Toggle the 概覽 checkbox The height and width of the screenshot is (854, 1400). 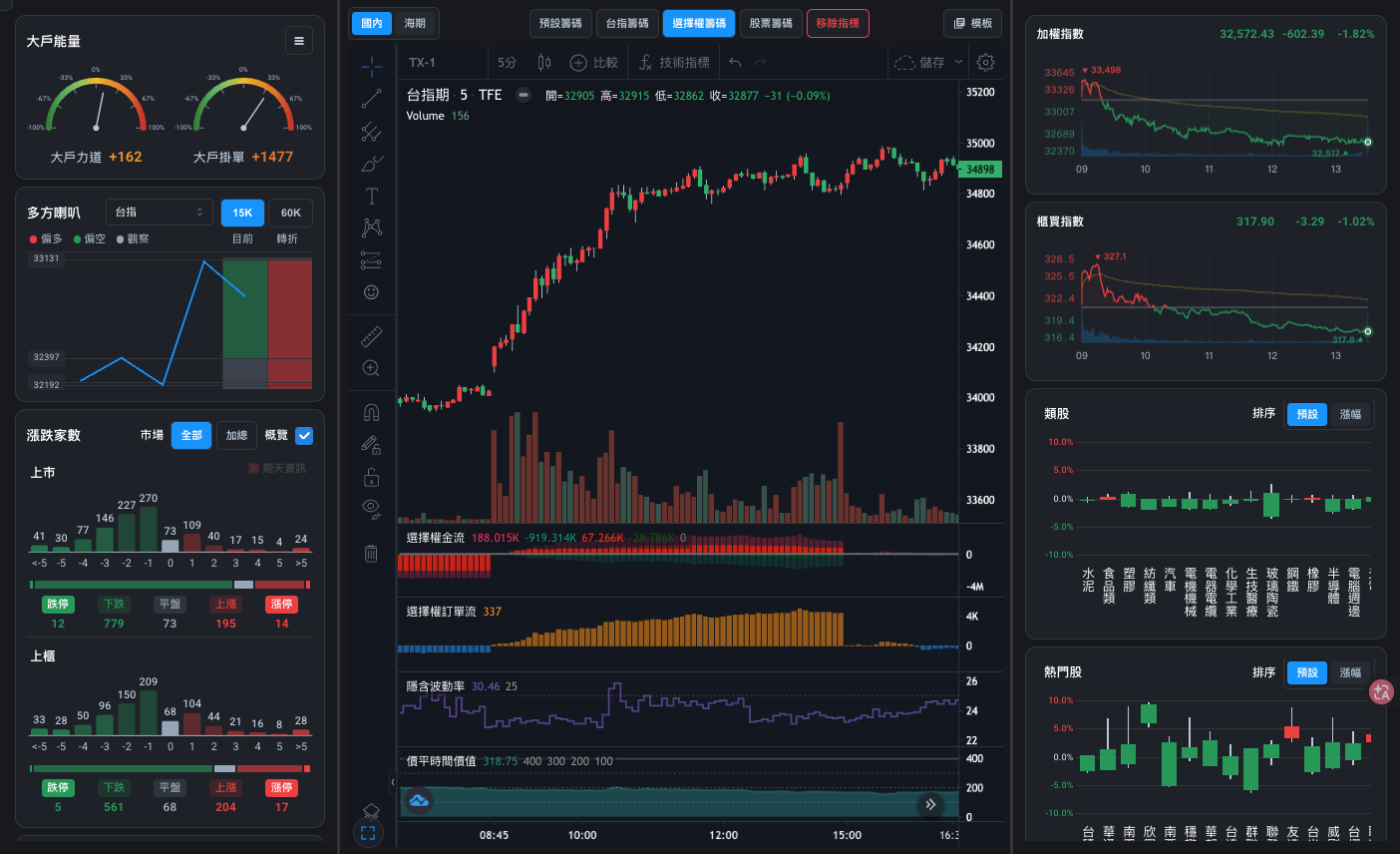point(304,435)
